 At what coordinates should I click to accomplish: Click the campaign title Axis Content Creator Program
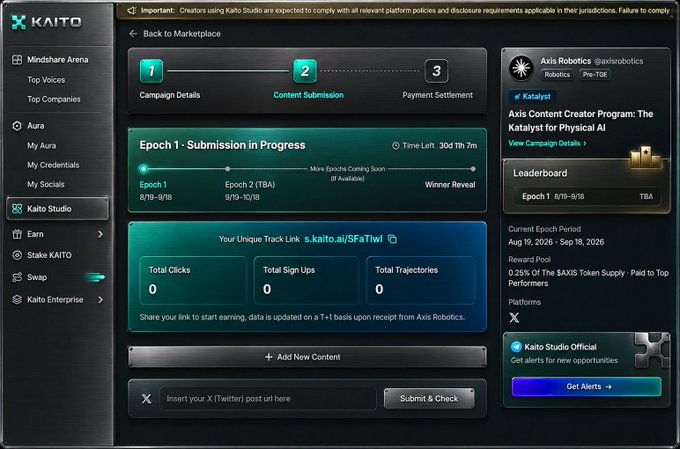581,121
